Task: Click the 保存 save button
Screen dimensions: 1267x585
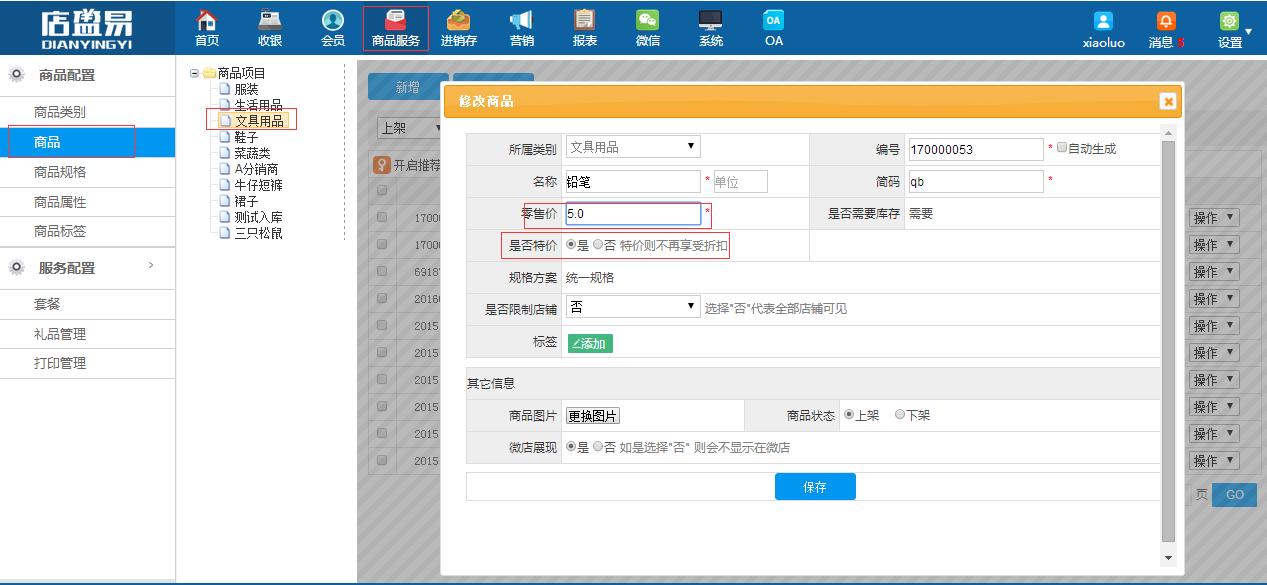Action: tap(815, 487)
